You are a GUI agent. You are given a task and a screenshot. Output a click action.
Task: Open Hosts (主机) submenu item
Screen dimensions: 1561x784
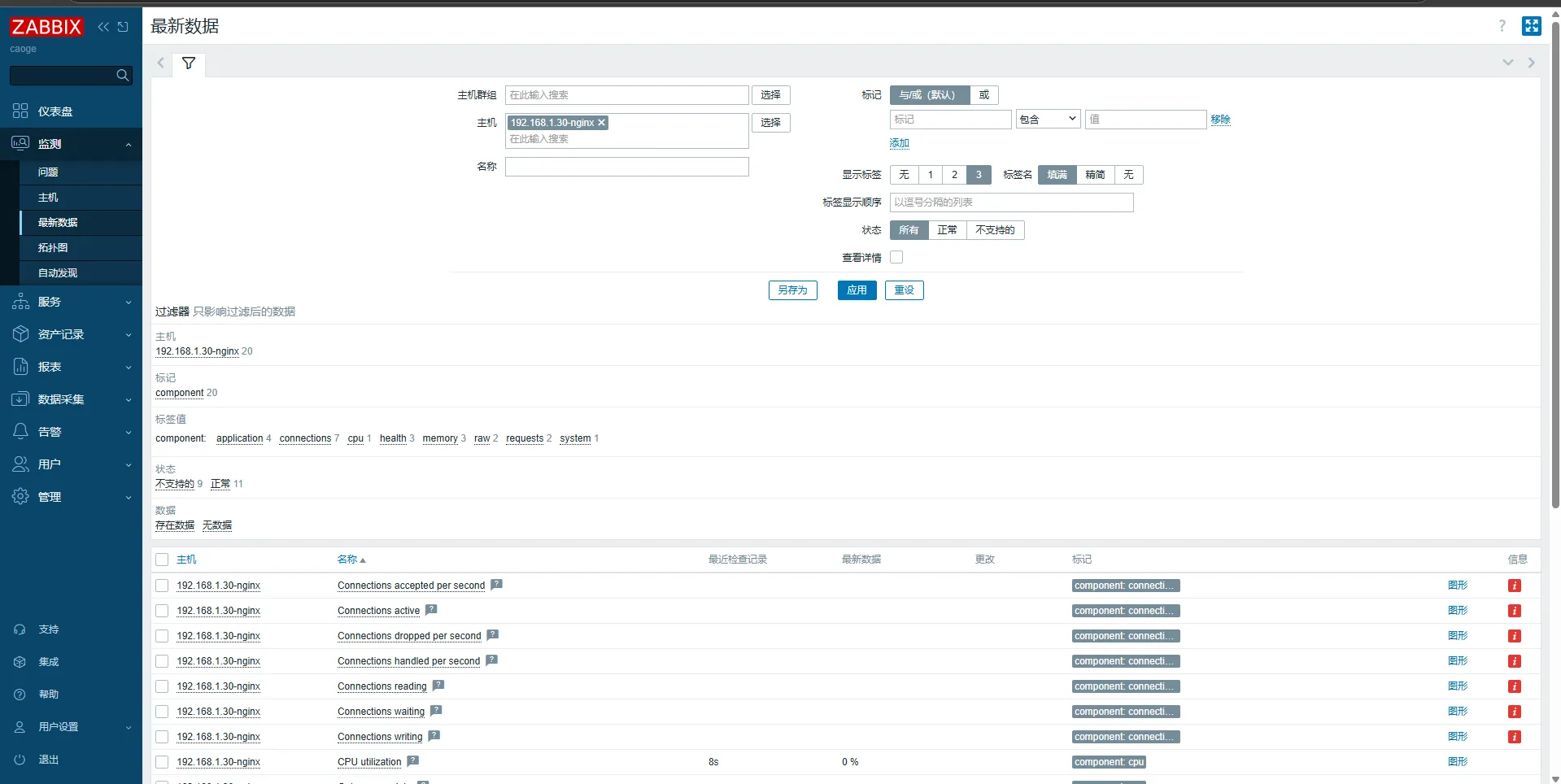pos(81,198)
